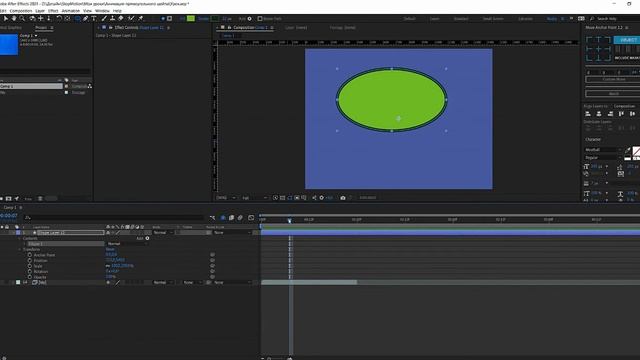Open the Effect menu

point(53,11)
